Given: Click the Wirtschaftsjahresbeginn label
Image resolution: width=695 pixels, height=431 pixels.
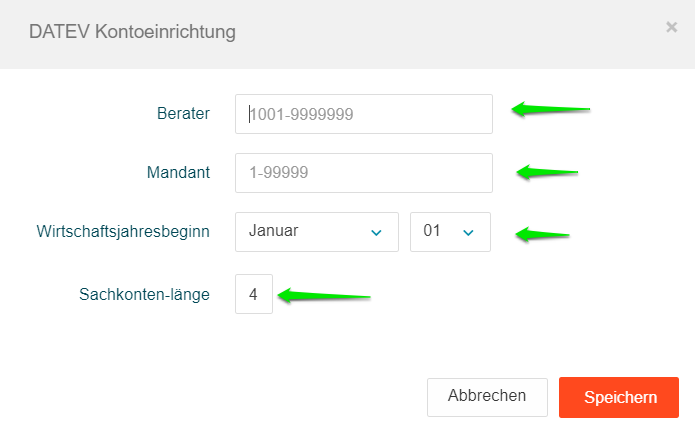Looking at the screenshot, I should tap(122, 232).
